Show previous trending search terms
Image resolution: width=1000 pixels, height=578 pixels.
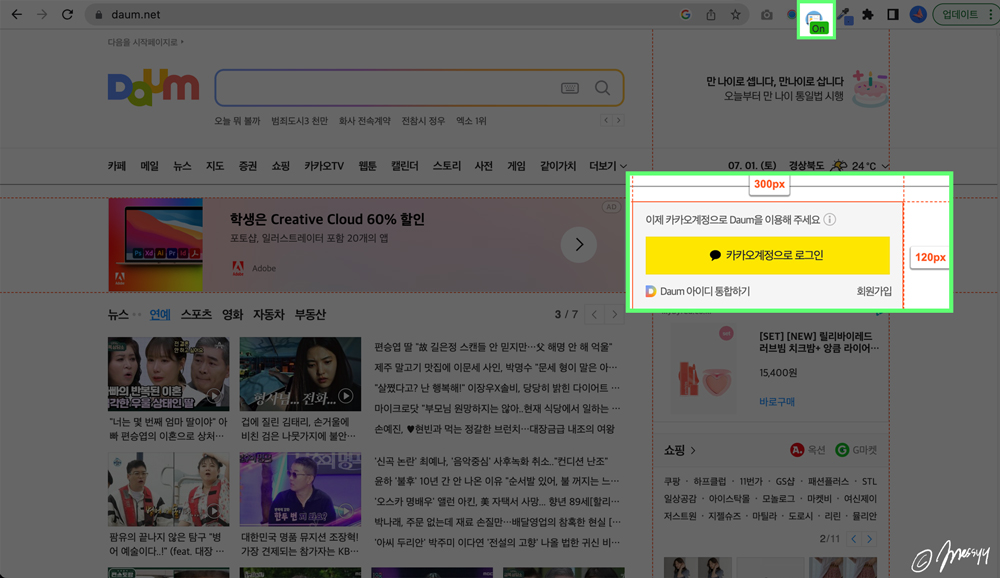coord(607,120)
